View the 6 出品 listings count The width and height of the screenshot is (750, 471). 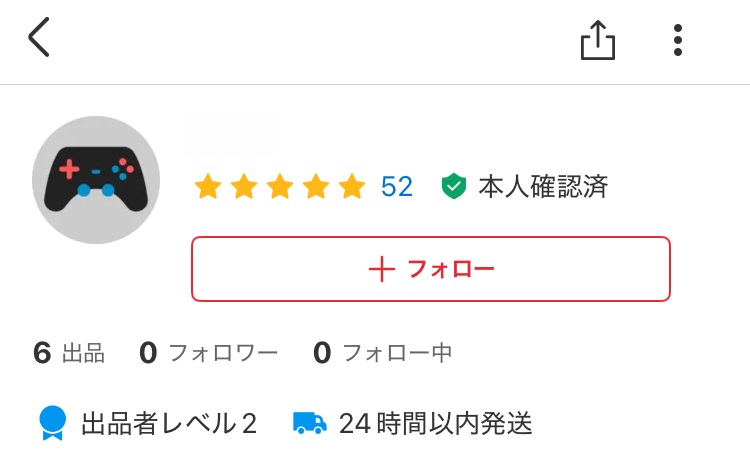pos(69,353)
